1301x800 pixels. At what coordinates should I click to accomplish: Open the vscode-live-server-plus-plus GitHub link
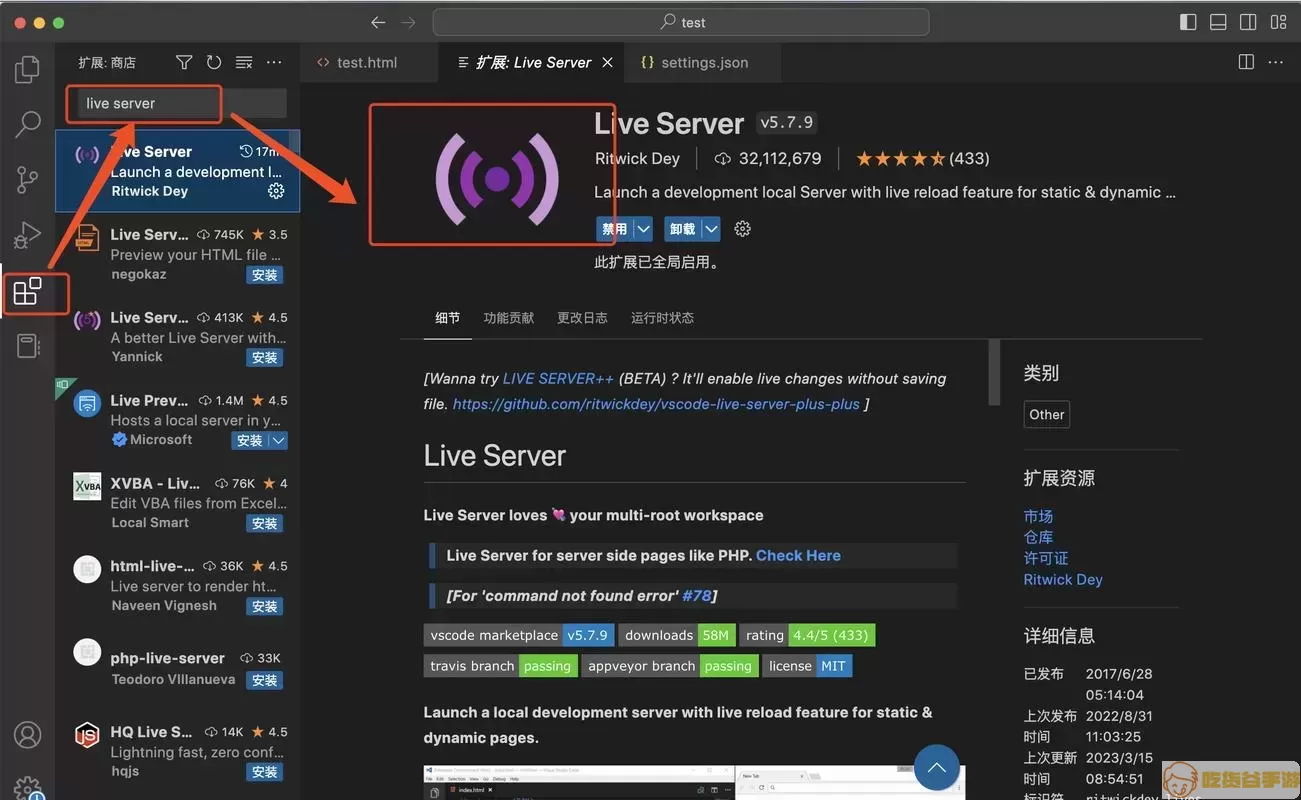tap(656, 404)
